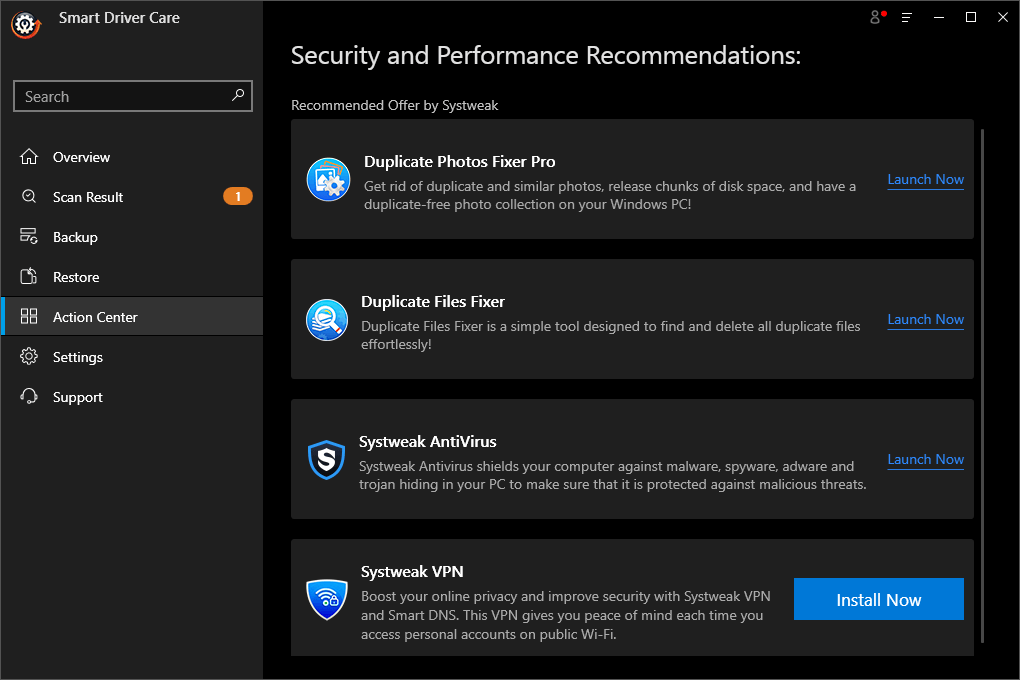Open Settings from the sidebar
This screenshot has height=680, width=1020.
pos(132,357)
